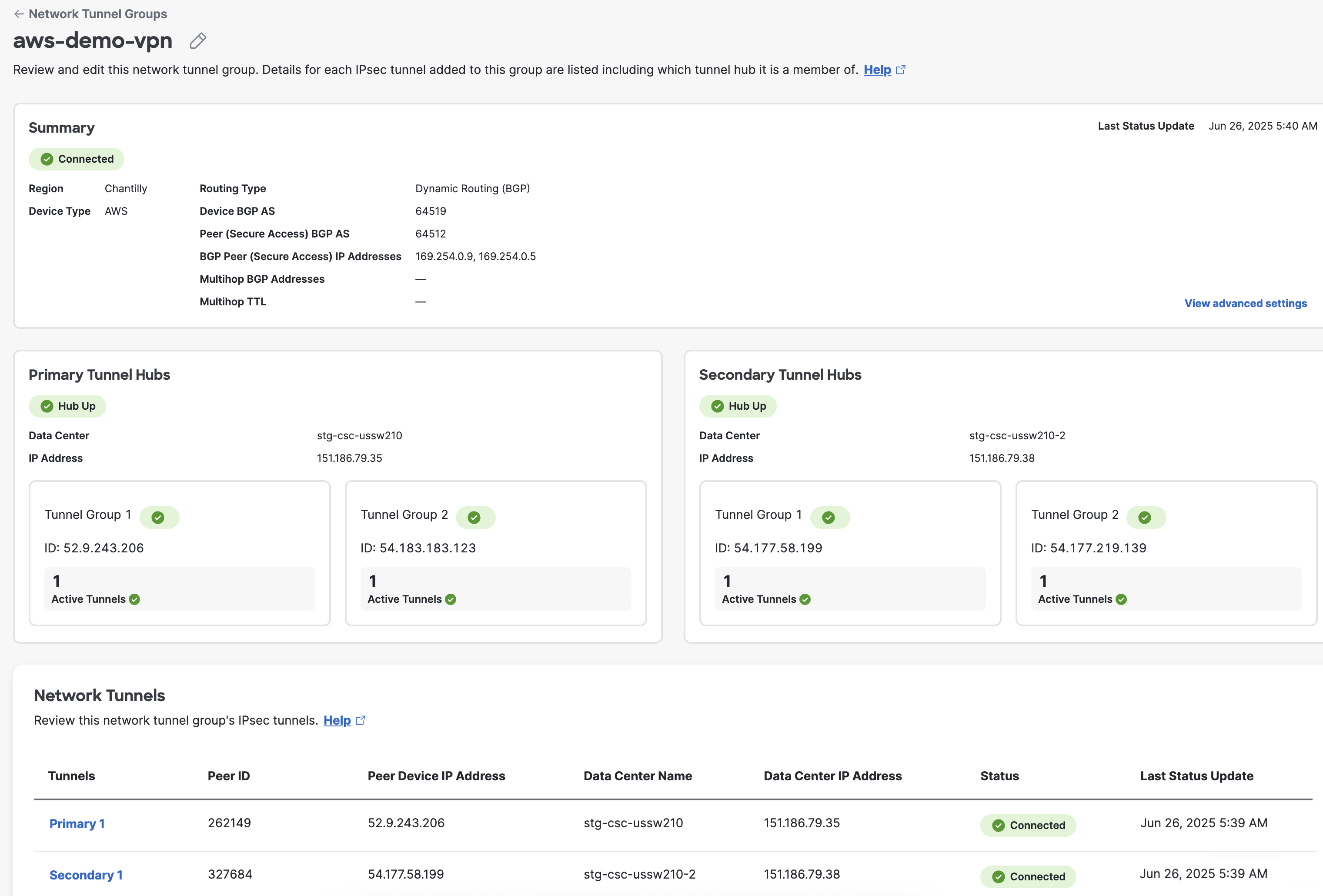Click ID: 52.9.243.206 in Tunnel Group 1
This screenshot has height=896, width=1323.
94,548
